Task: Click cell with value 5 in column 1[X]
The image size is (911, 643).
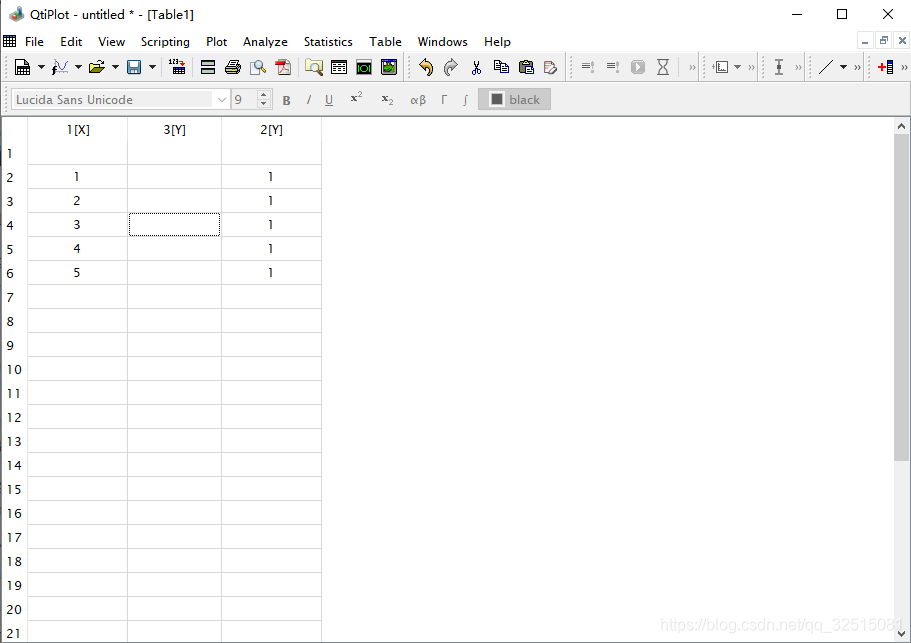Action: click(77, 272)
